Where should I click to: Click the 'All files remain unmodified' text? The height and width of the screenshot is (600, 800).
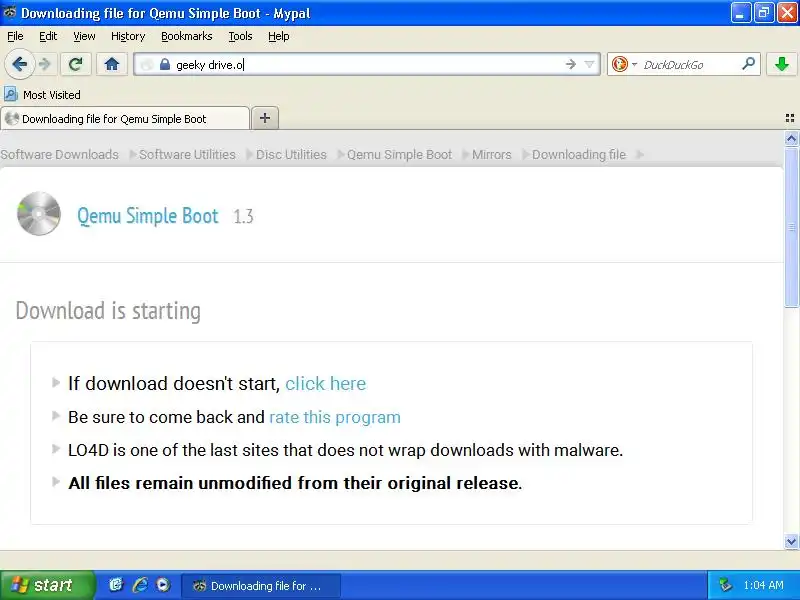pos(295,483)
